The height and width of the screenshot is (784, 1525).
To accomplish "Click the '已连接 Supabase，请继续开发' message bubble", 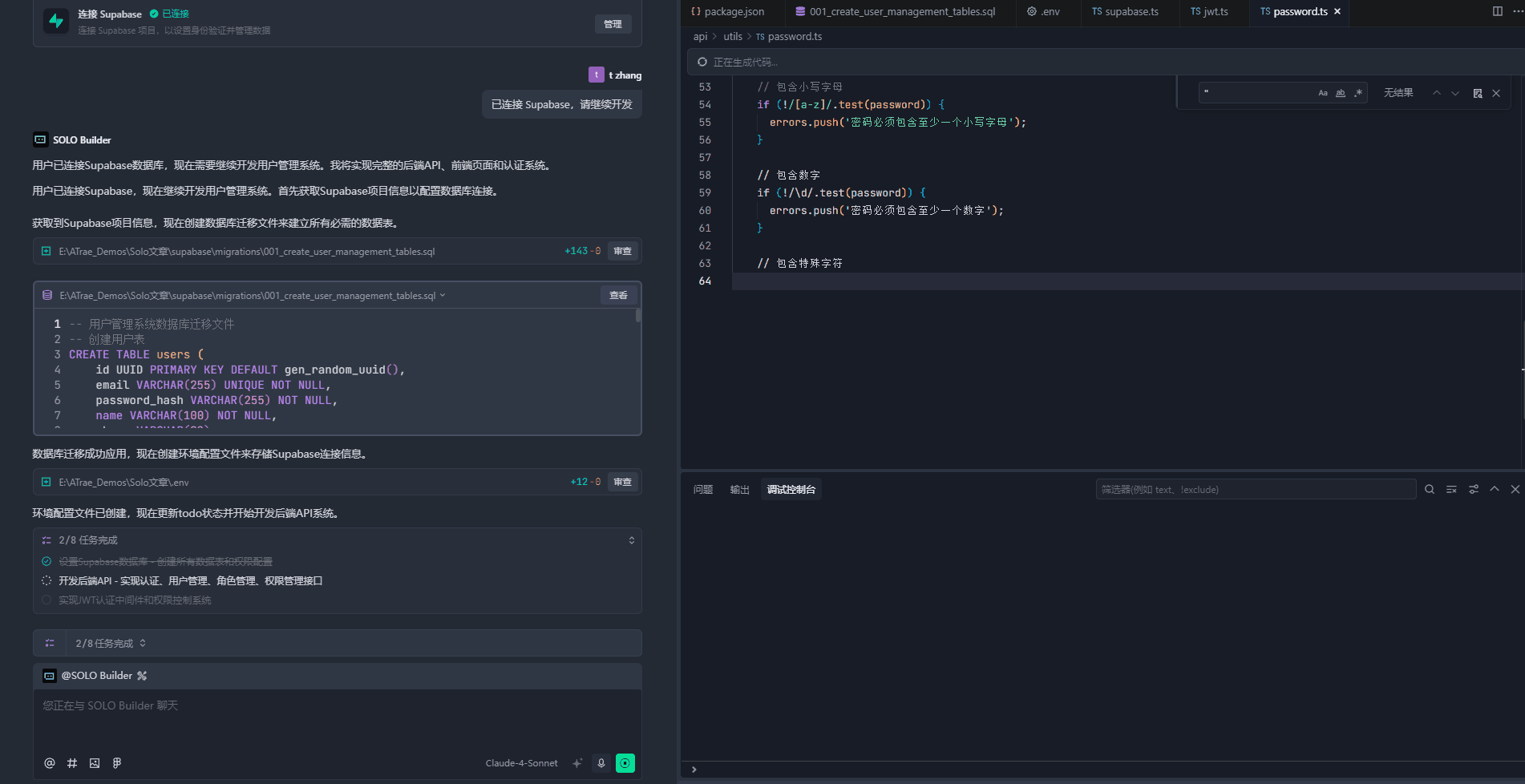I will coord(562,104).
